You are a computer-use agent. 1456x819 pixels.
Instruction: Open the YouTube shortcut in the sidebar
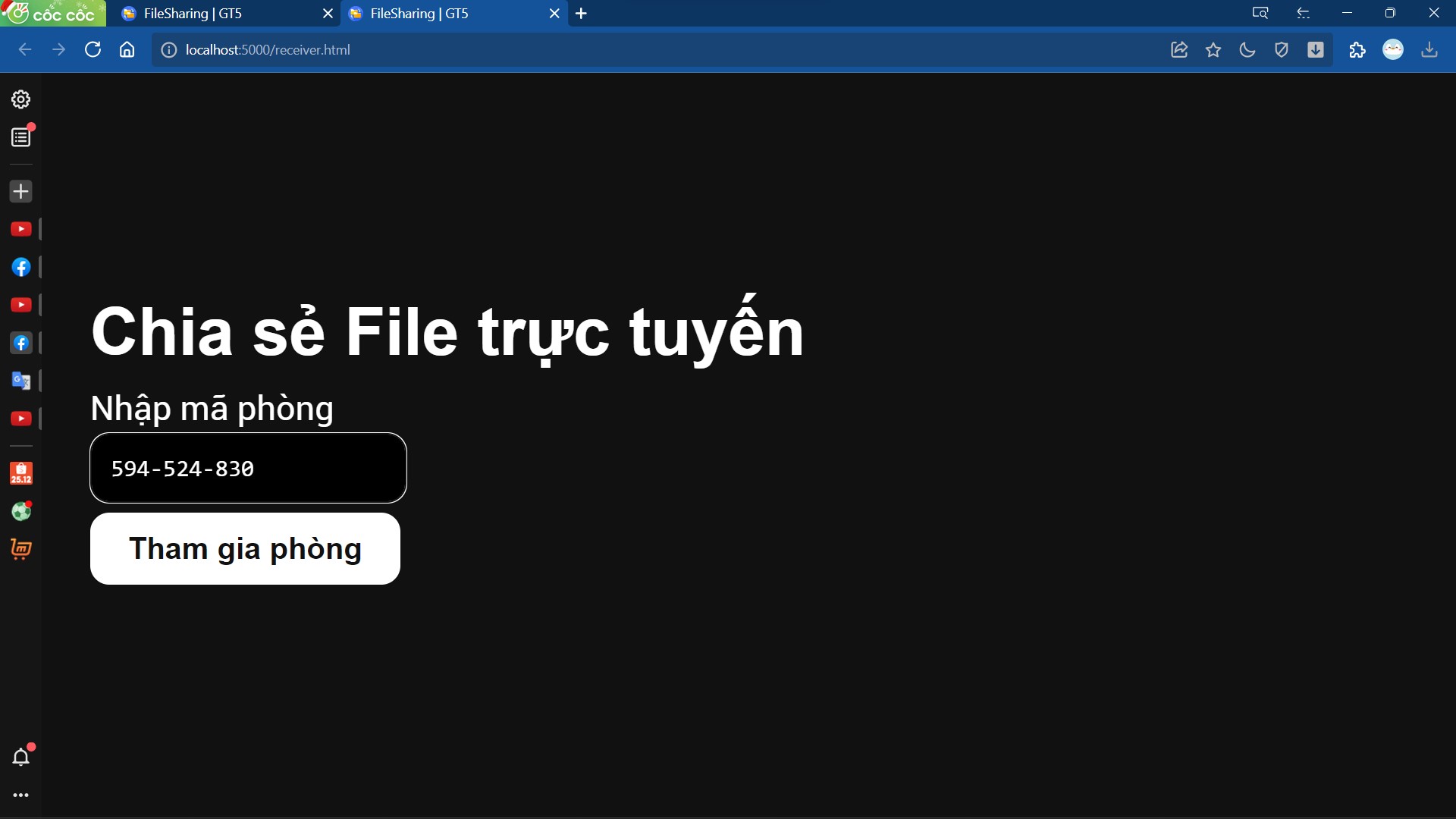click(20, 228)
